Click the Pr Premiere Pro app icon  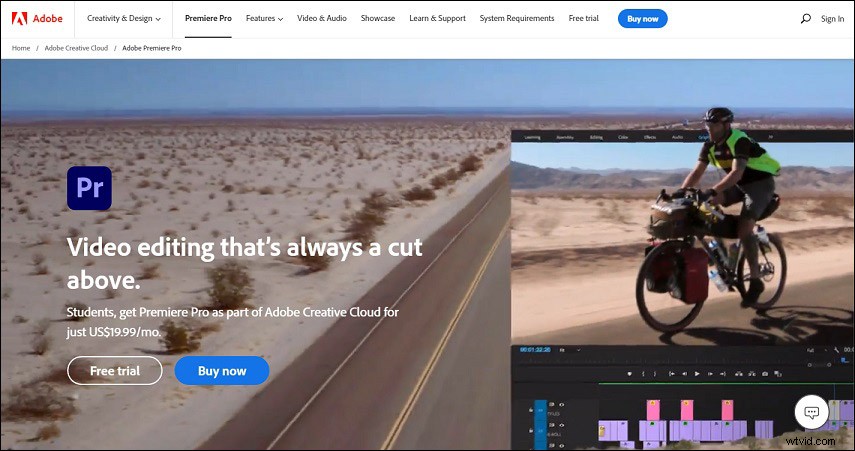(89, 188)
